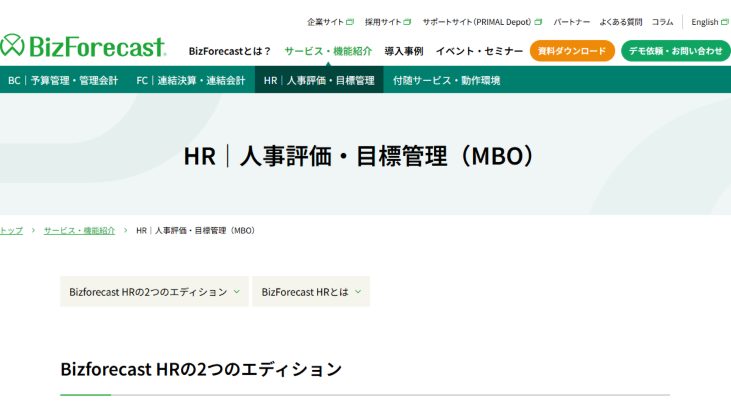
Task: Open the 導入事例 menu item
Action: (404, 51)
